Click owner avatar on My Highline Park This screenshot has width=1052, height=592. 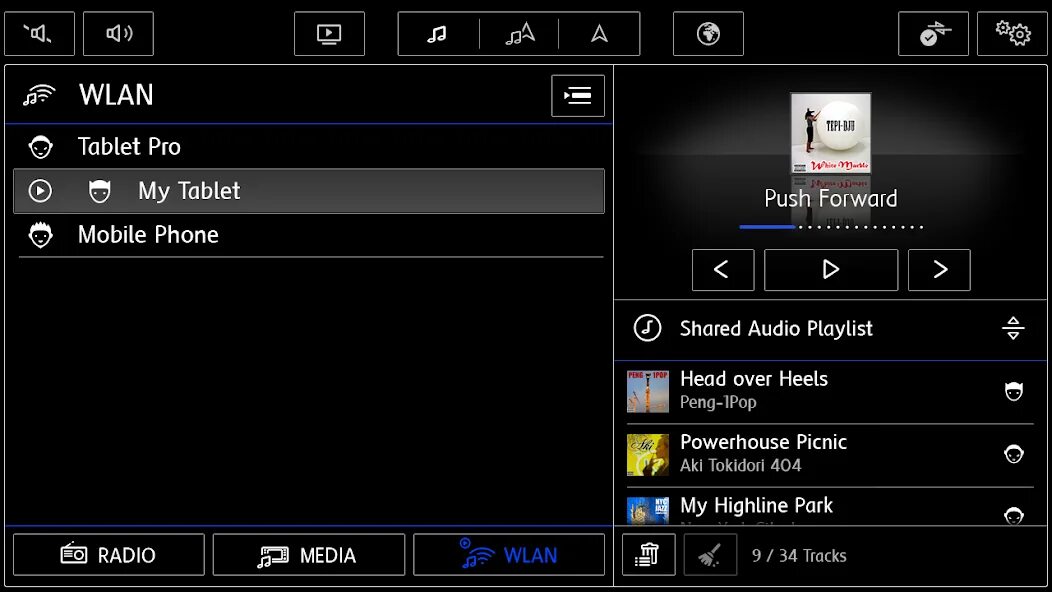[1014, 515]
